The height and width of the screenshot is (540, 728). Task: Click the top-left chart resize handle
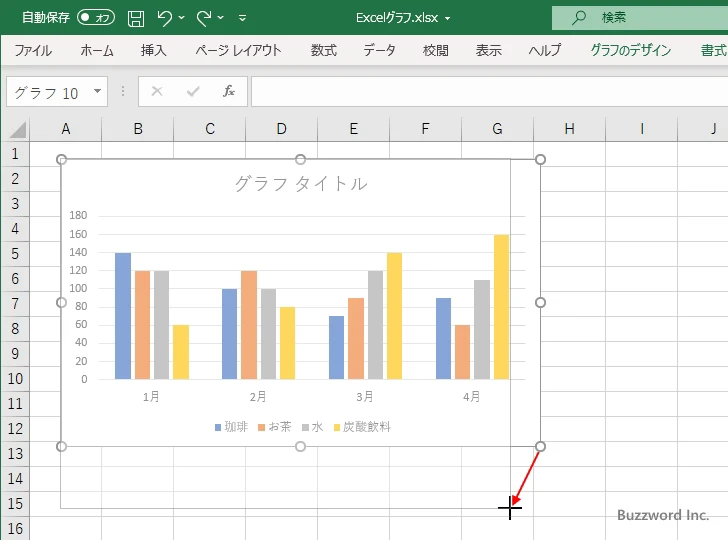coord(61,160)
